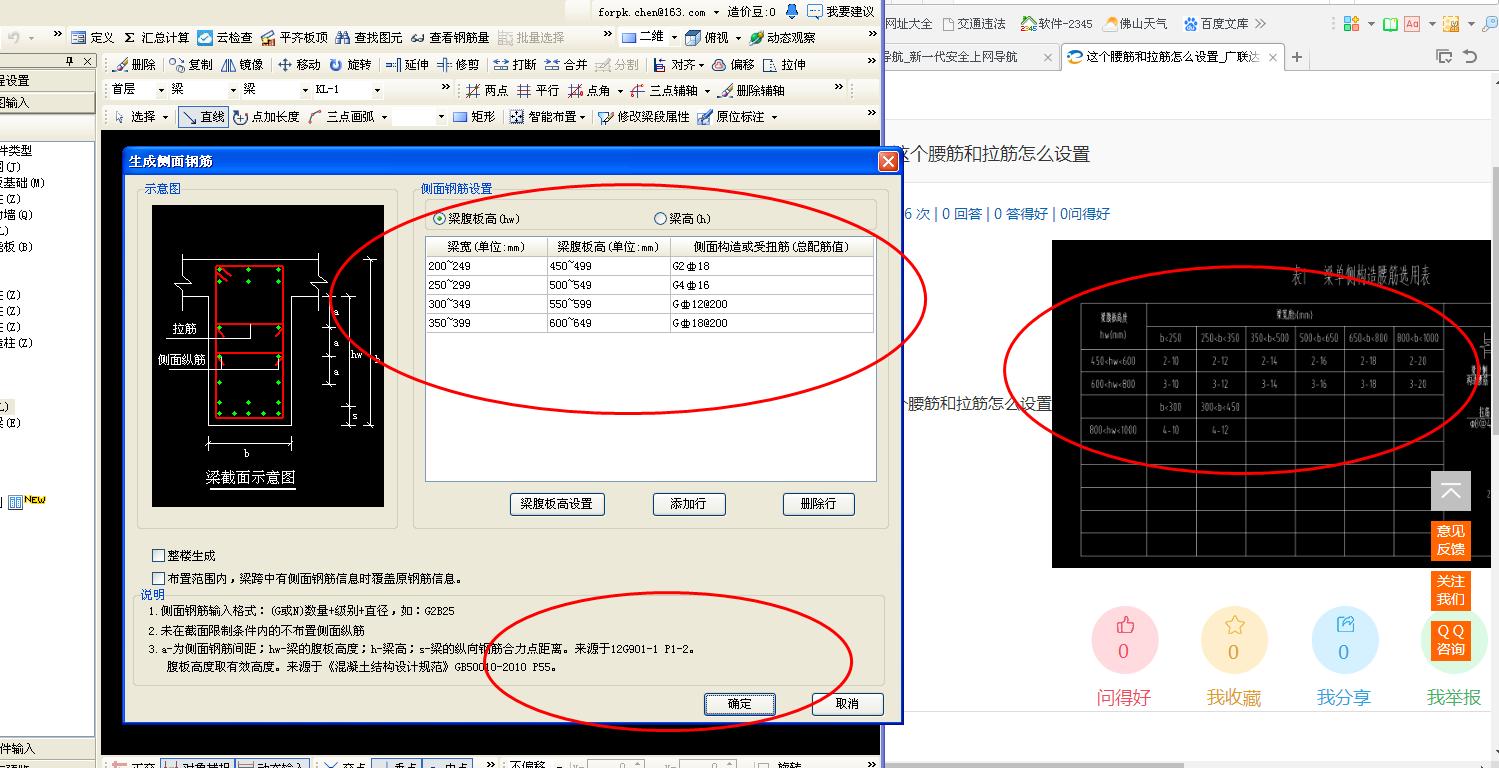This screenshot has width=1499, height=768.
Task: Select the 修剪 trim tool
Action: [458, 65]
